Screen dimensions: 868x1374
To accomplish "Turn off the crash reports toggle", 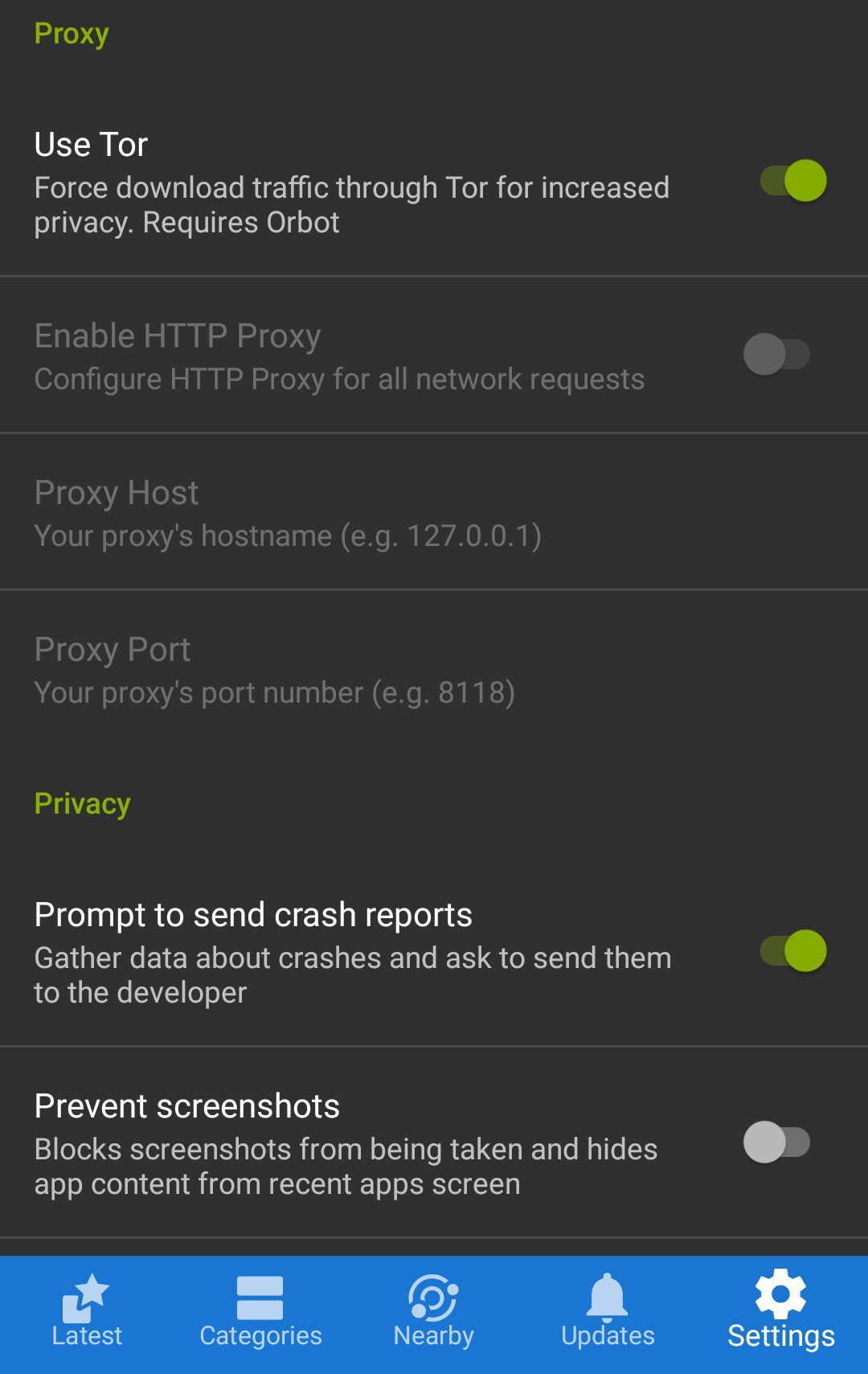I will click(792, 951).
